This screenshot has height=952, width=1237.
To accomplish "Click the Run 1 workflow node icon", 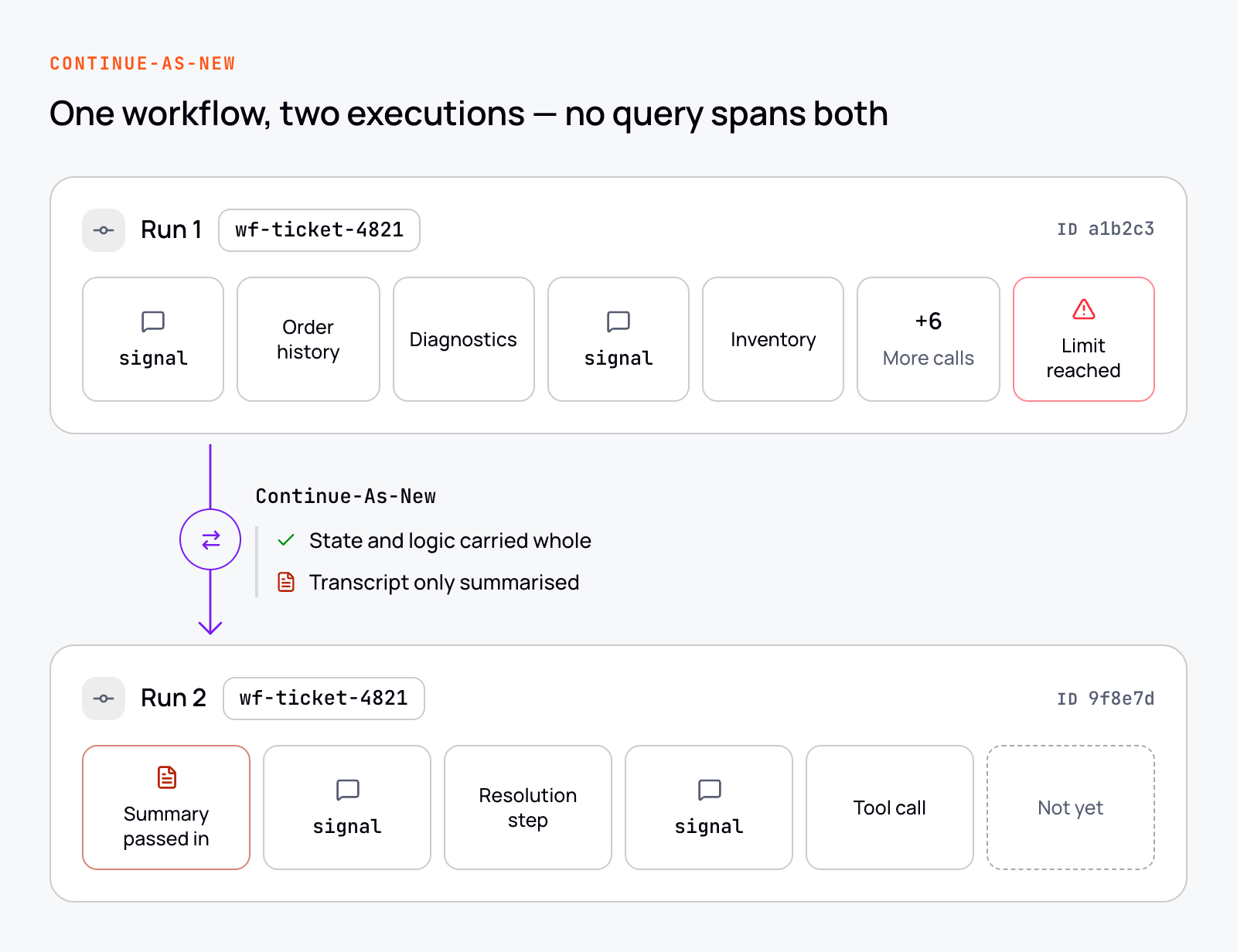I will click(x=104, y=230).
